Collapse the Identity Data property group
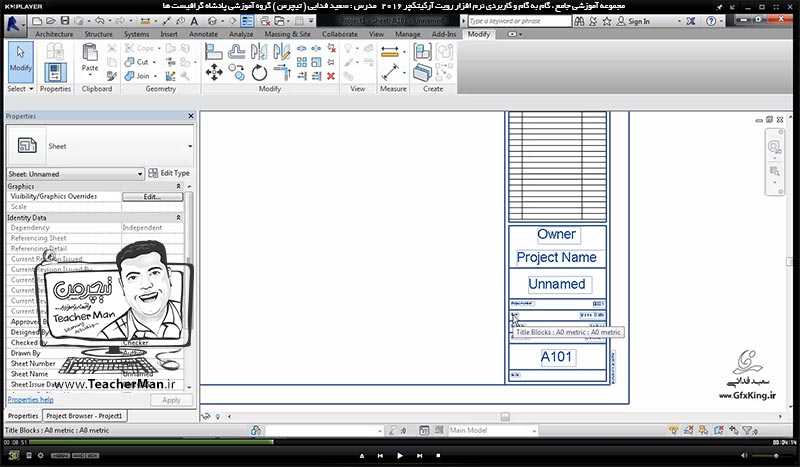Screen dimensions: 800x467 point(178,217)
